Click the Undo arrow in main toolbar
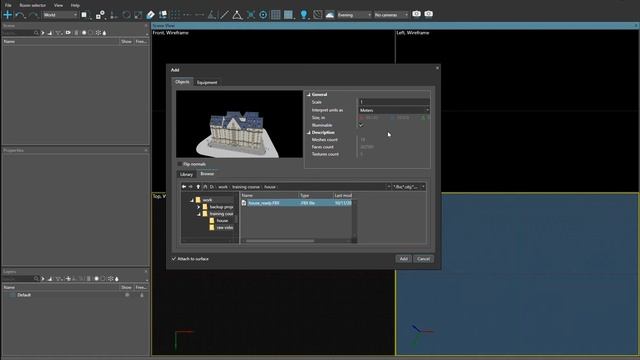640x360 pixels. pos(20,15)
